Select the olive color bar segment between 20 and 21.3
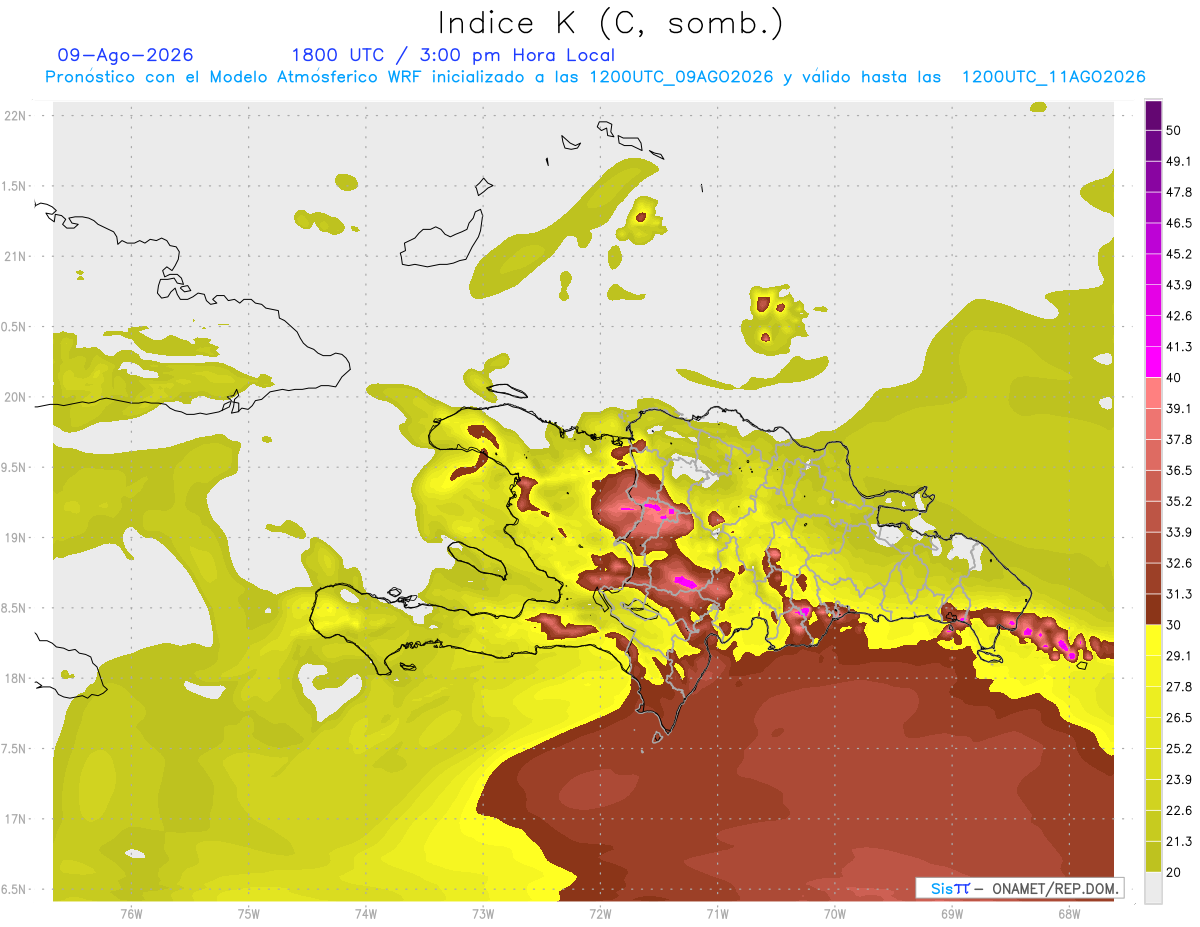 [x=1153, y=856]
